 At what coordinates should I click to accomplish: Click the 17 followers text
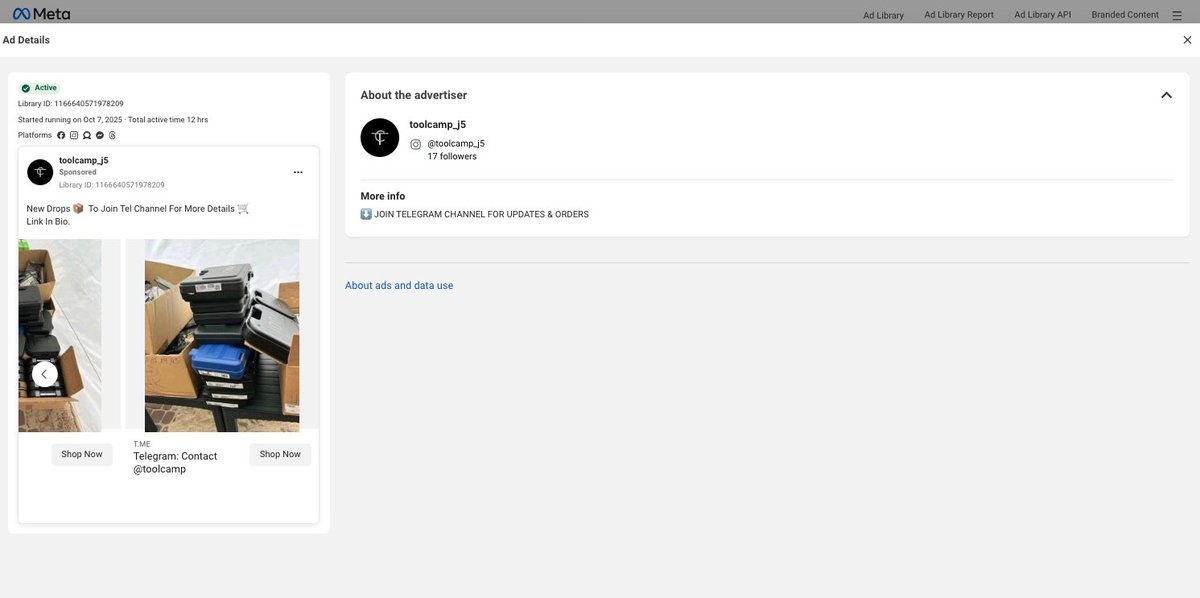click(452, 157)
